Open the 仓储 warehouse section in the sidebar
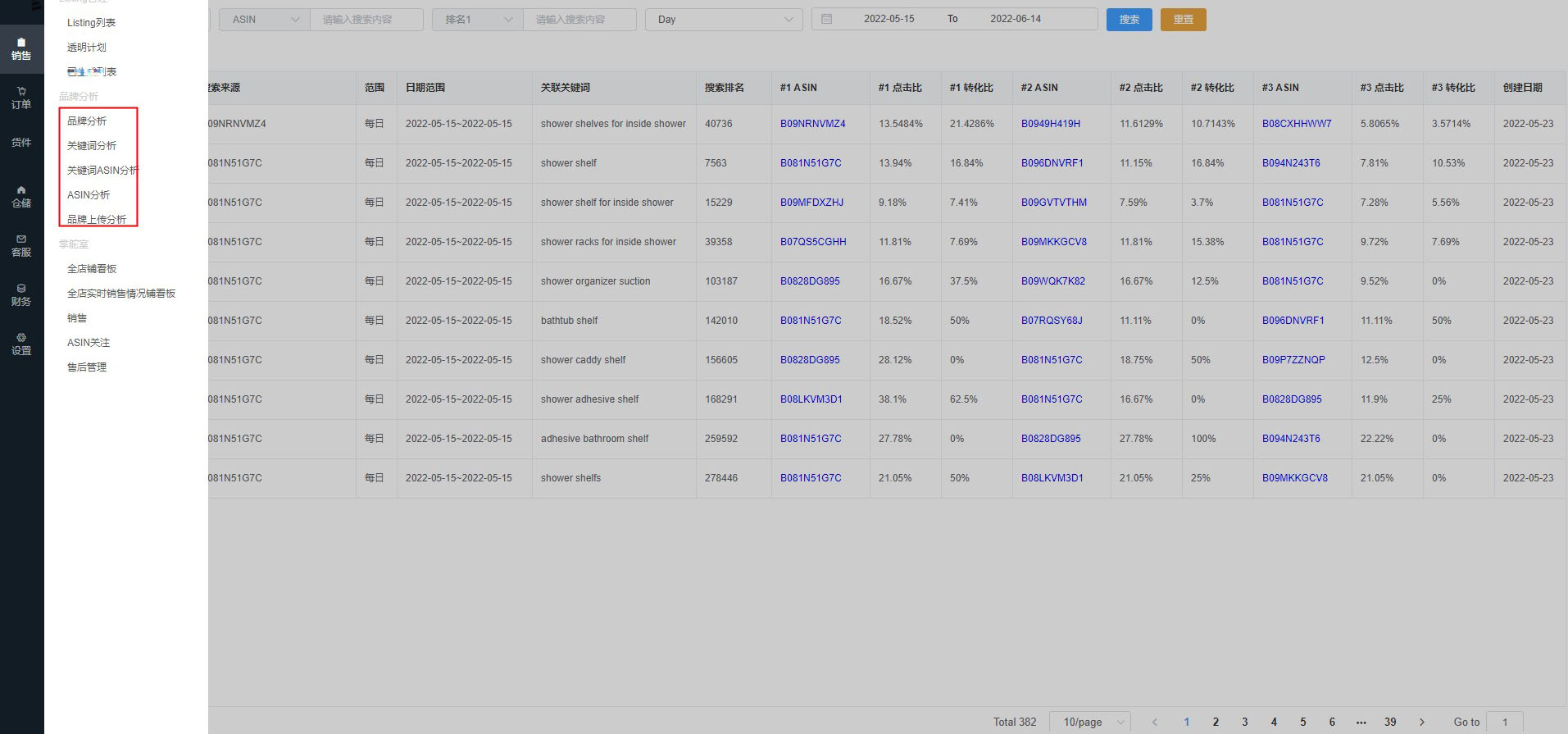 (x=21, y=197)
